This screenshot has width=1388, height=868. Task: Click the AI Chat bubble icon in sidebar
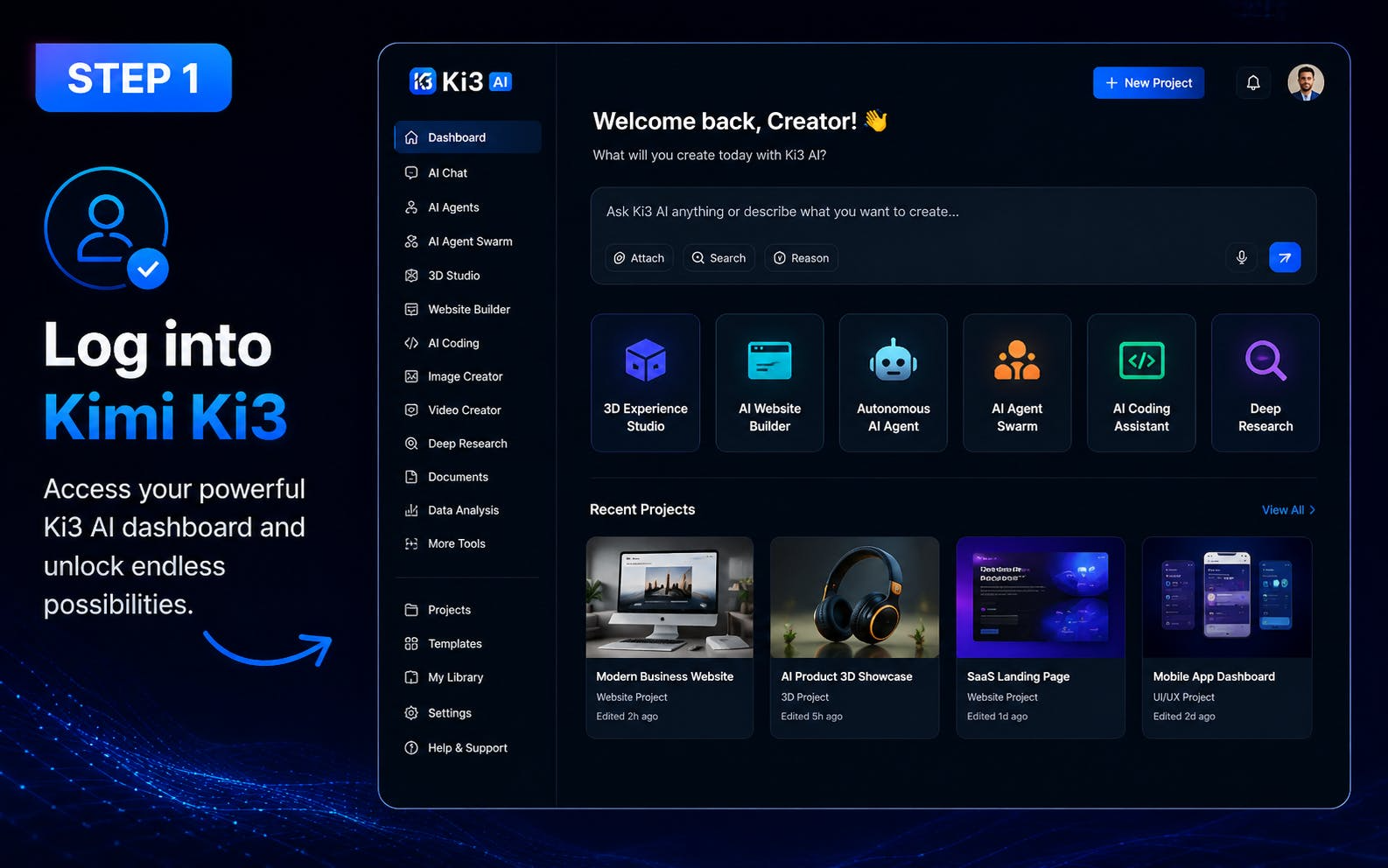[x=411, y=173]
